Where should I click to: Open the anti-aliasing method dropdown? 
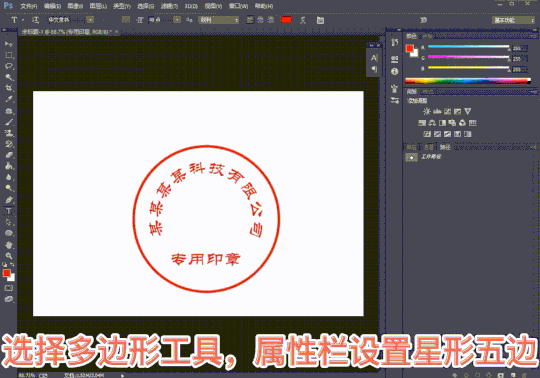click(218, 20)
